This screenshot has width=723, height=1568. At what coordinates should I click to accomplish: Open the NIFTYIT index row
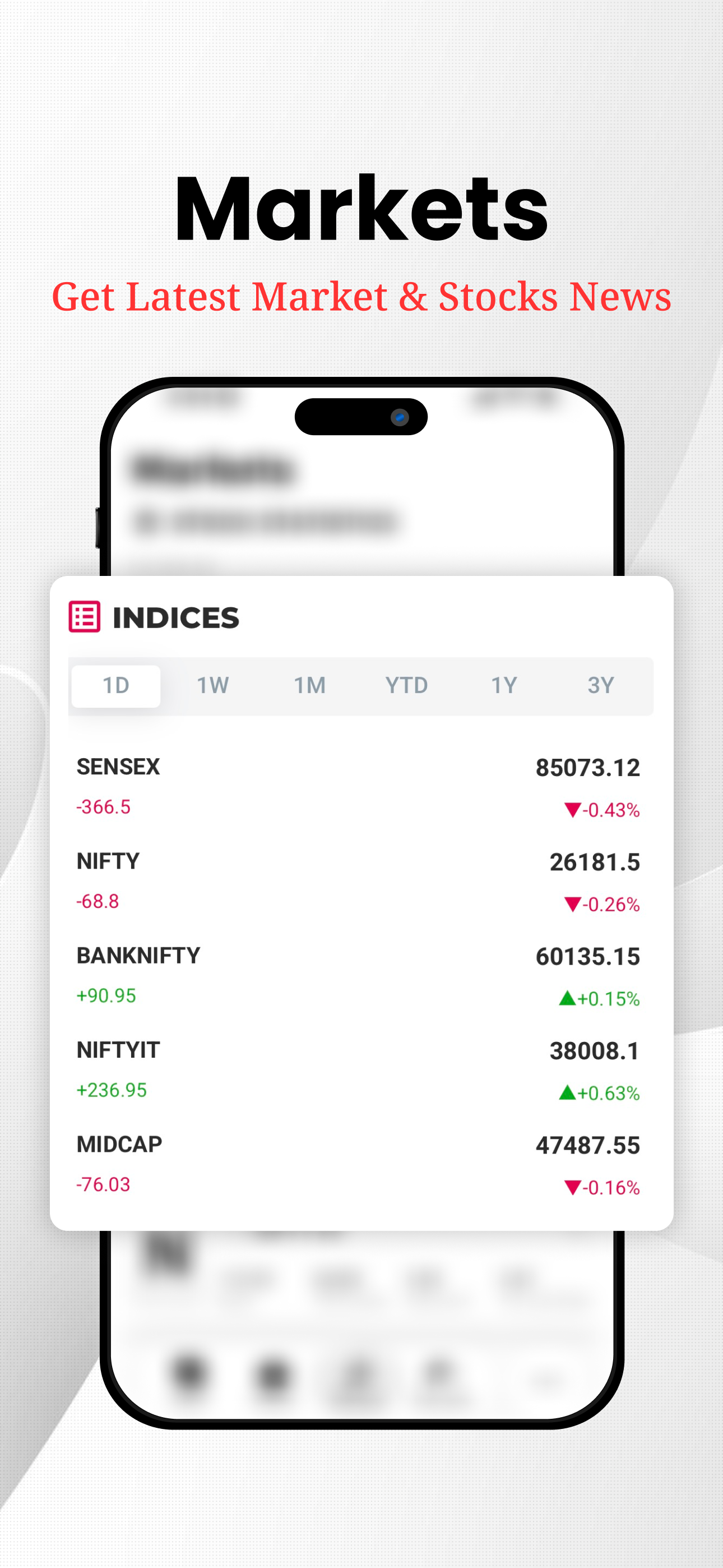(359, 1070)
